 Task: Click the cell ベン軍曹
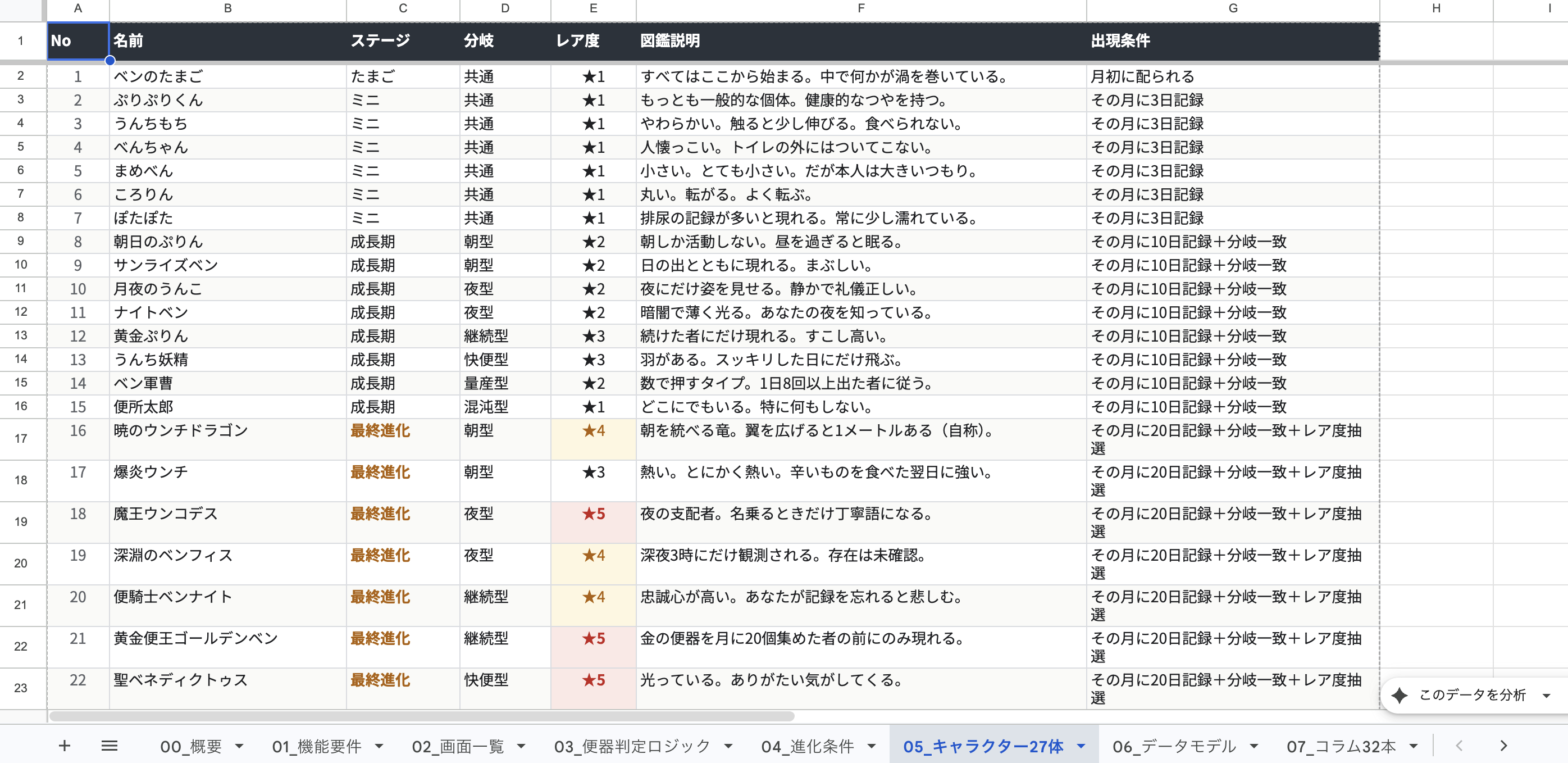(x=227, y=384)
